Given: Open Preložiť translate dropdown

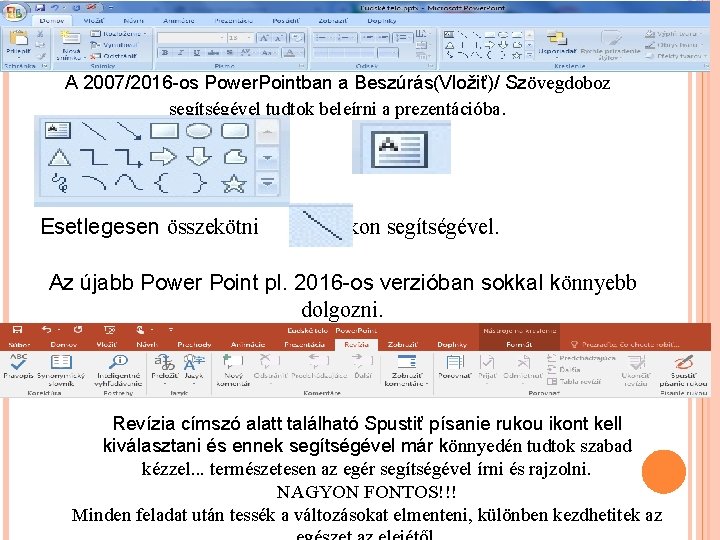Looking at the screenshot, I should point(164,367).
